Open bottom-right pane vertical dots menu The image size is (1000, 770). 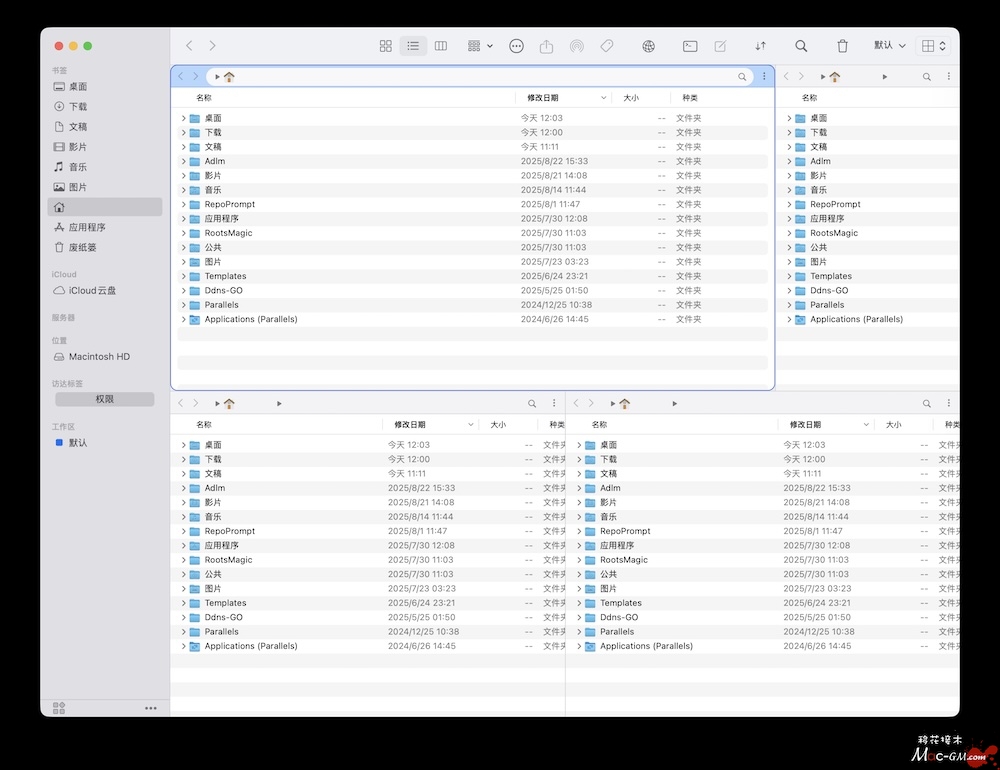tap(948, 403)
